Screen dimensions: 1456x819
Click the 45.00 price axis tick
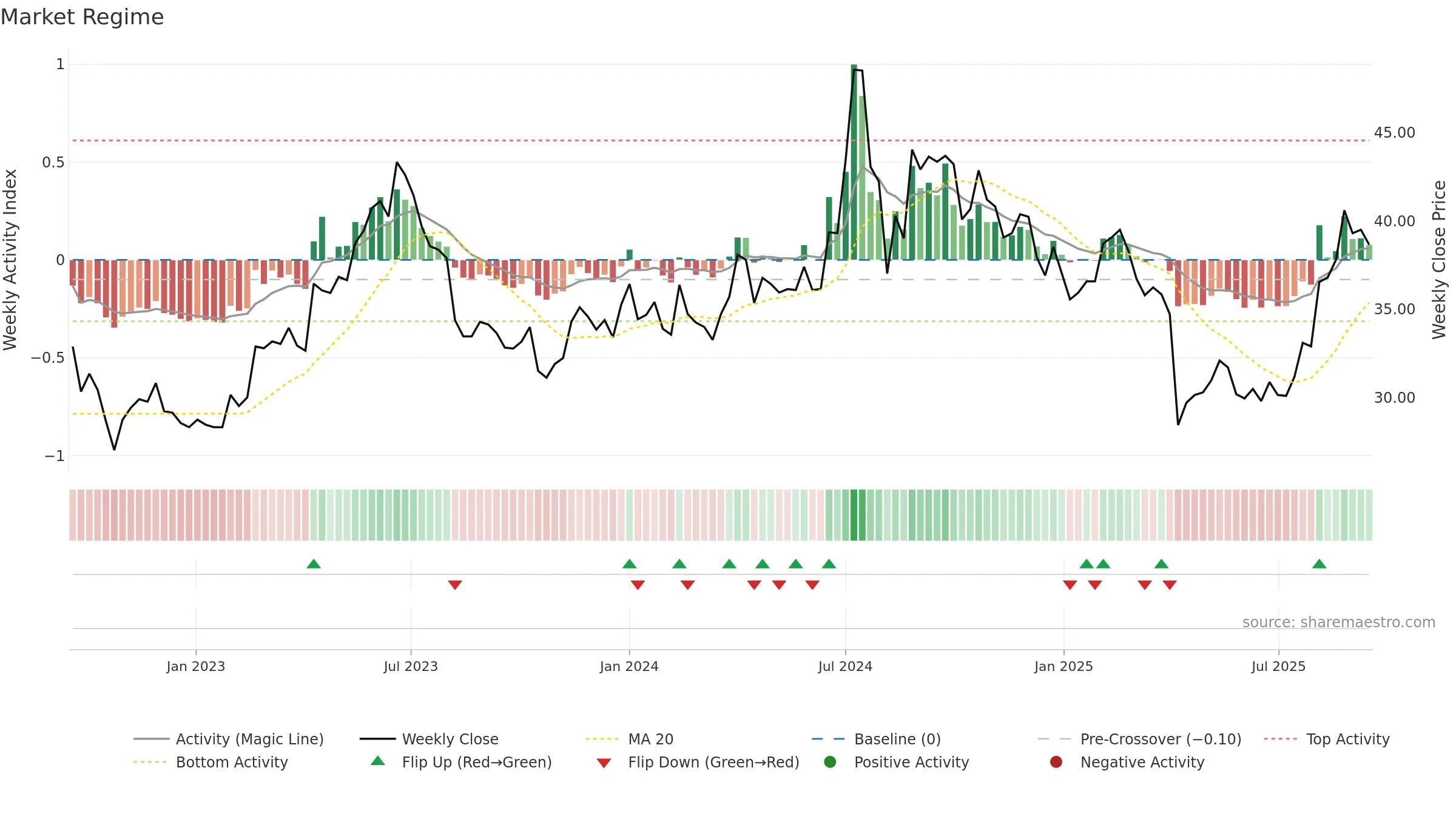pyautogui.click(x=1394, y=132)
